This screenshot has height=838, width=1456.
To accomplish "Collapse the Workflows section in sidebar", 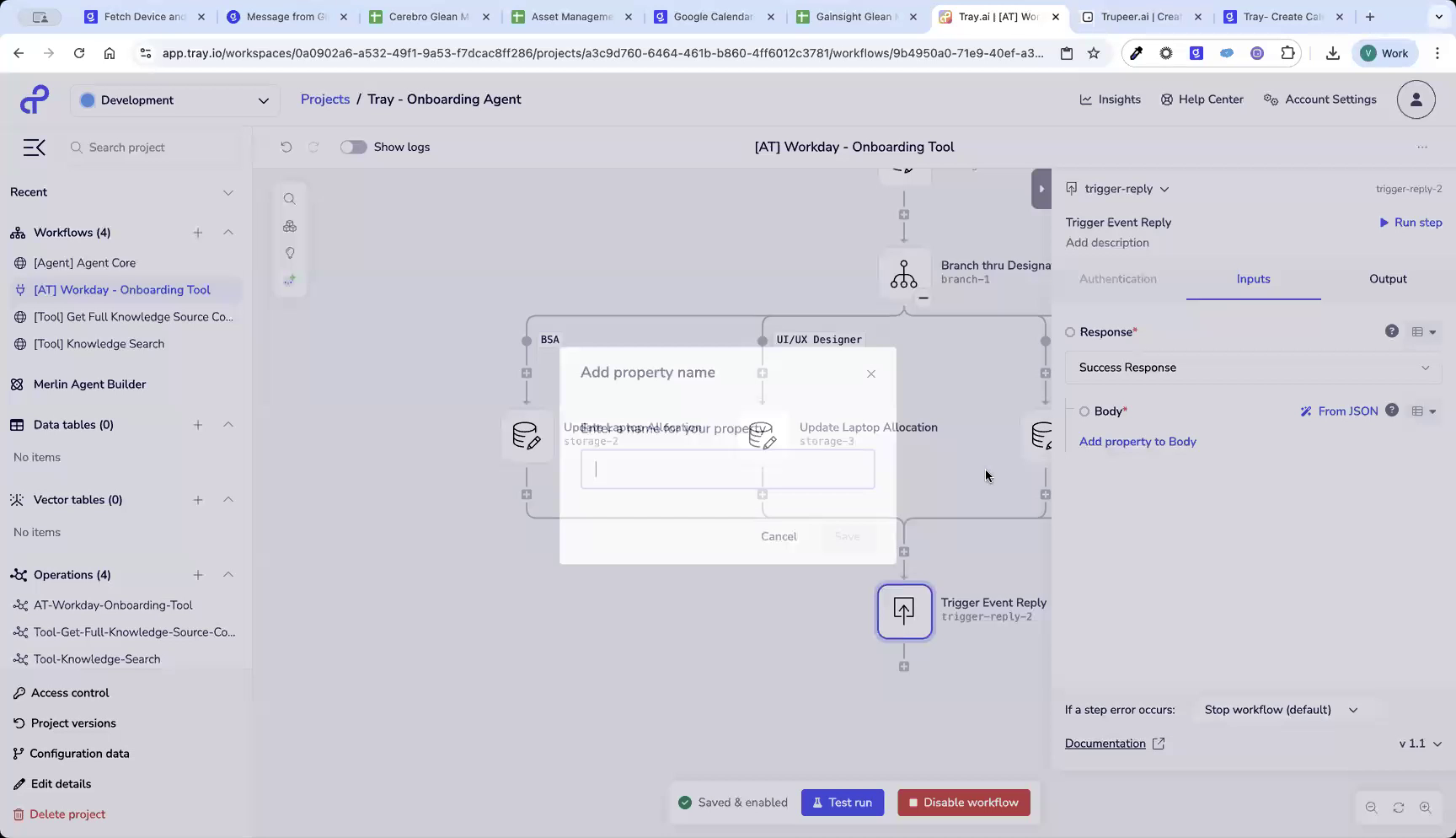I will click(228, 233).
